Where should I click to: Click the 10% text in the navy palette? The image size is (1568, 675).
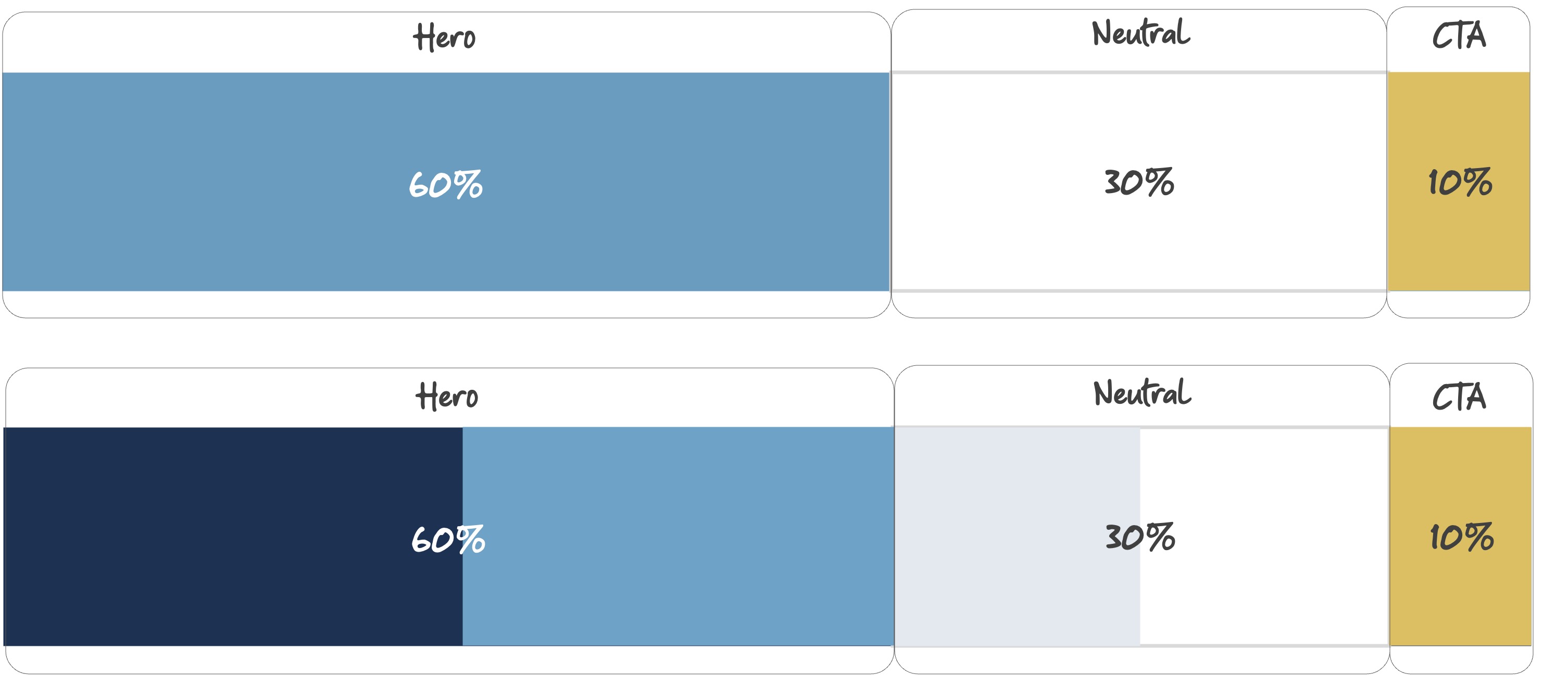click(x=1461, y=537)
